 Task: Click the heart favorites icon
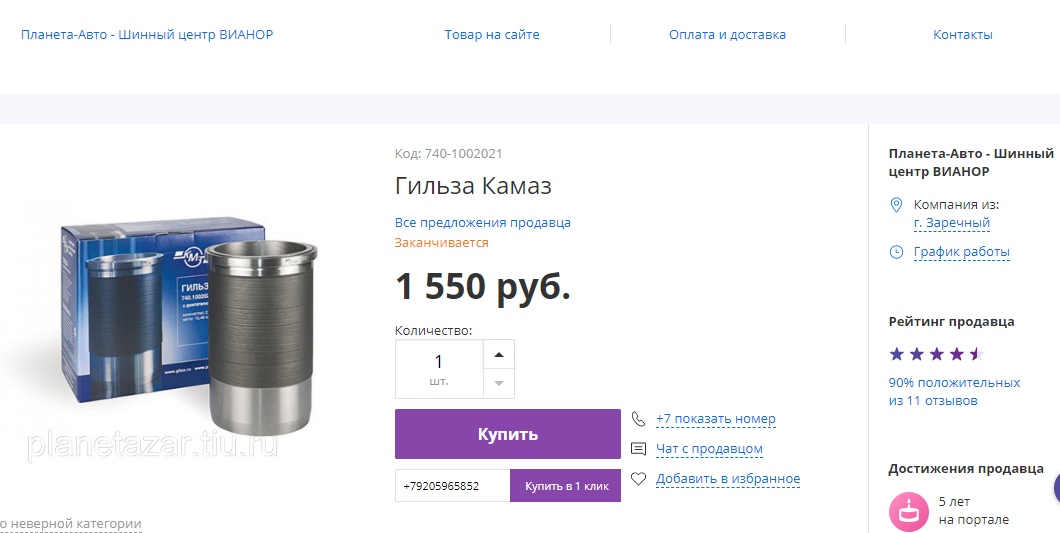click(x=638, y=479)
